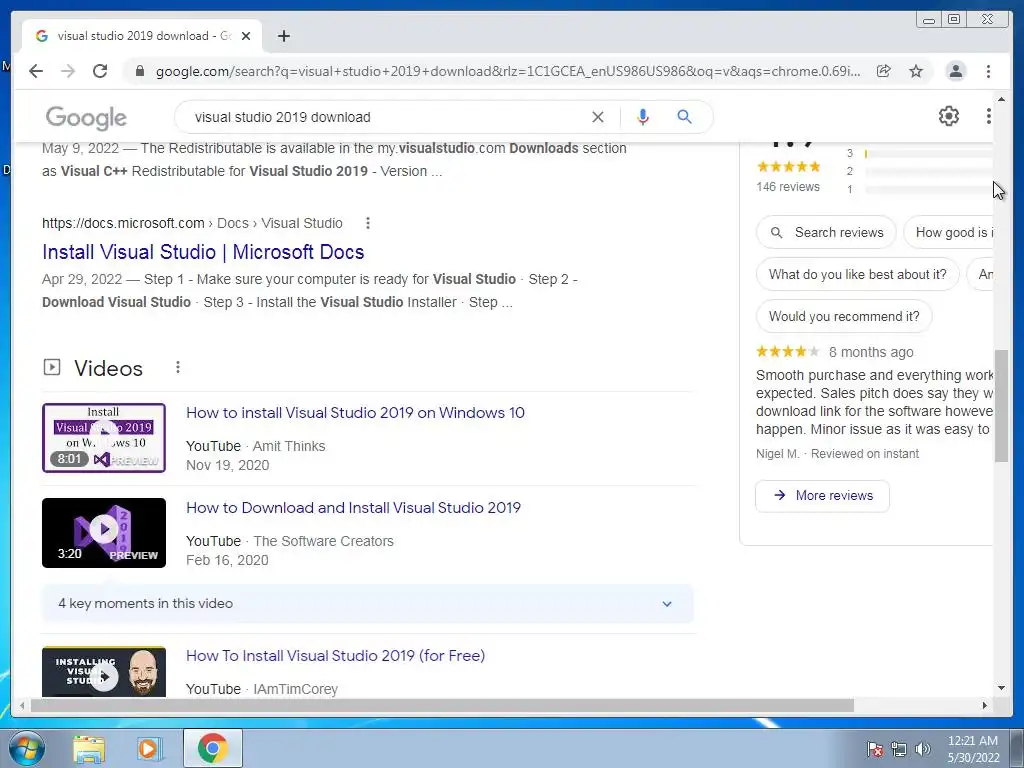
Task: Bookmark this page with the star icon
Action: 916,71
